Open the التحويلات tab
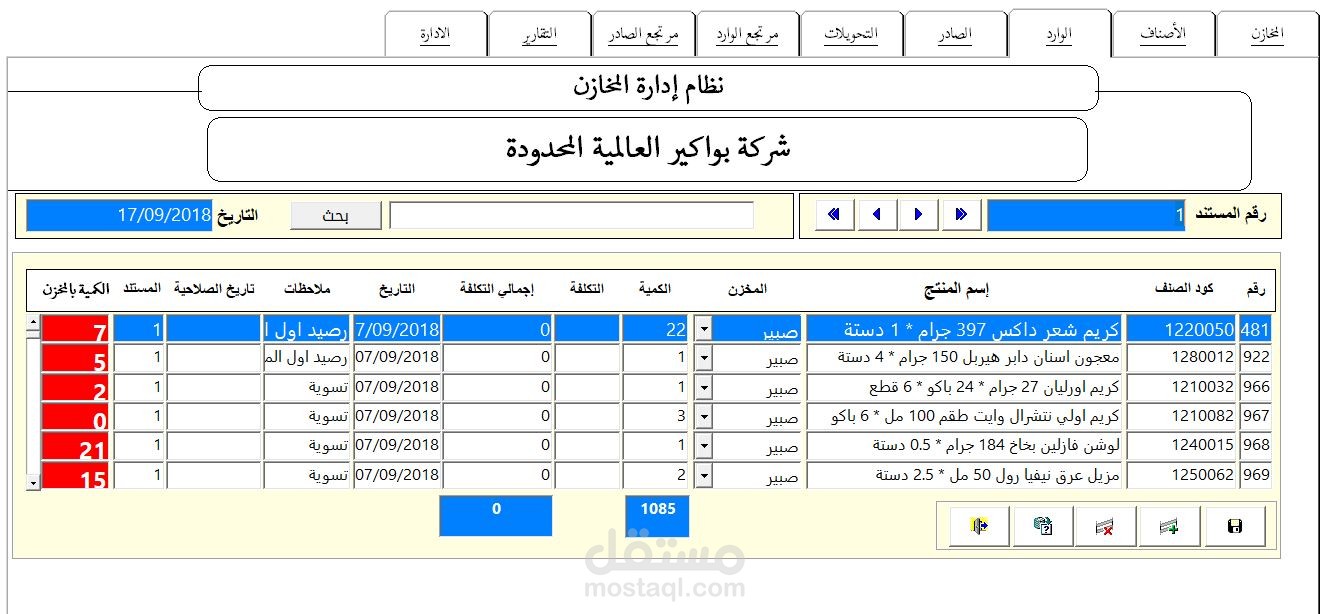Screen dimensions: 1330x614 tap(851, 31)
